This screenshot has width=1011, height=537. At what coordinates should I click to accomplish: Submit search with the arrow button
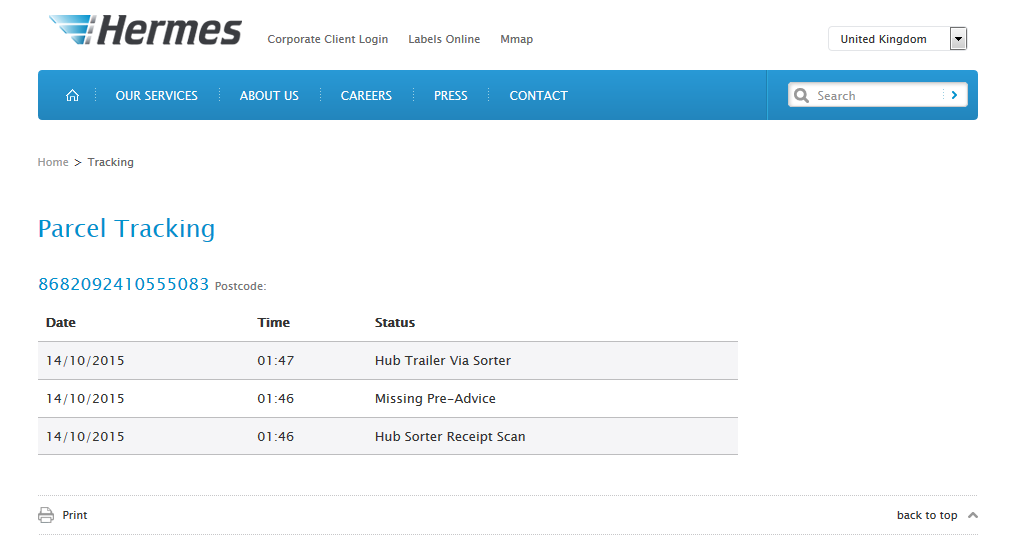pos(954,95)
